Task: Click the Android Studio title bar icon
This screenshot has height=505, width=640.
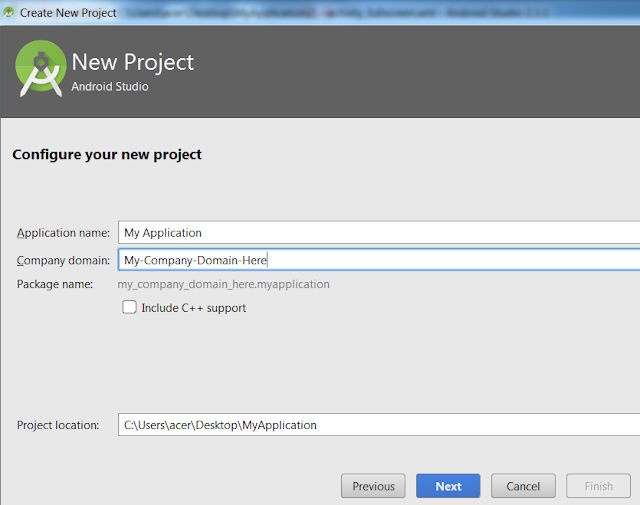Action: point(8,13)
